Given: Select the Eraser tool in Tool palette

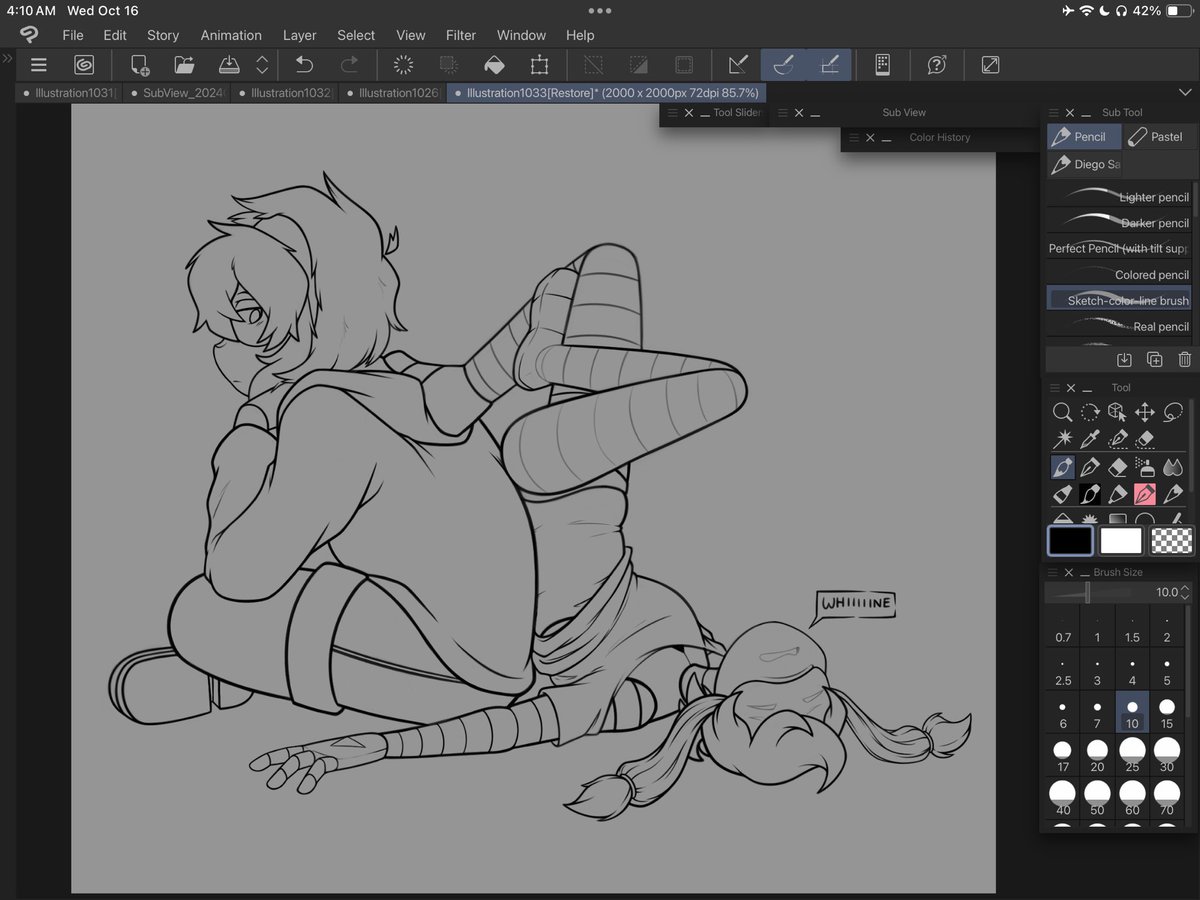Looking at the screenshot, I should (x=1118, y=467).
